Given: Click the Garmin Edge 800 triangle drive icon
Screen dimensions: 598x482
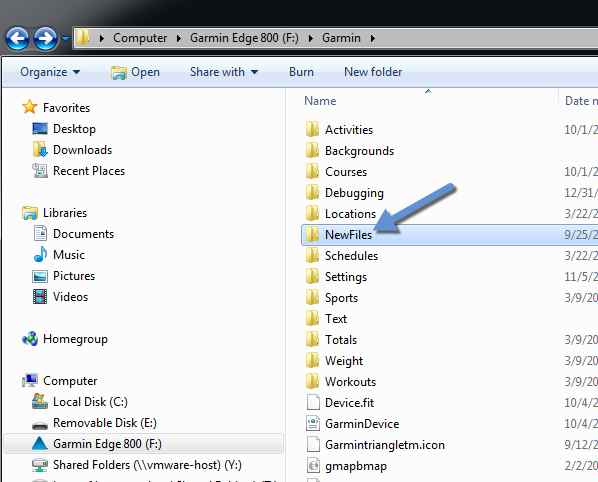Looking at the screenshot, I should (40, 443).
